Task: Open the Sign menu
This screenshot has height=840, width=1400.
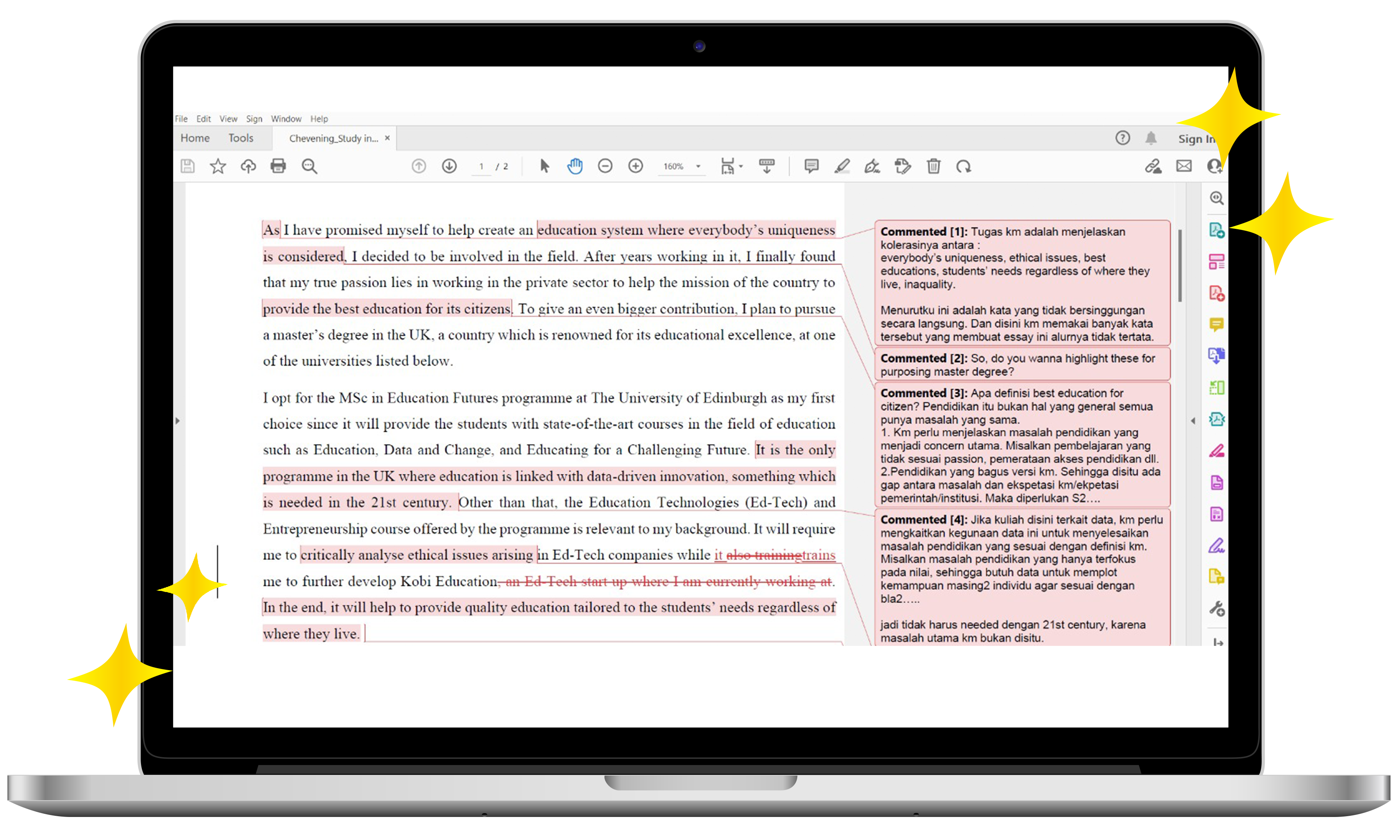Action: [254, 119]
